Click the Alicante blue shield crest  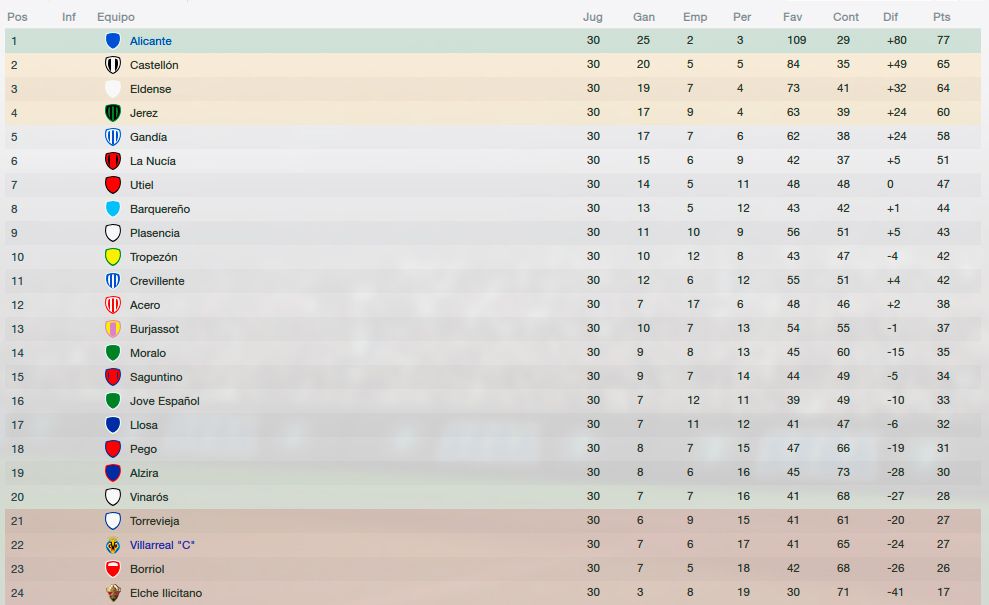[113, 41]
